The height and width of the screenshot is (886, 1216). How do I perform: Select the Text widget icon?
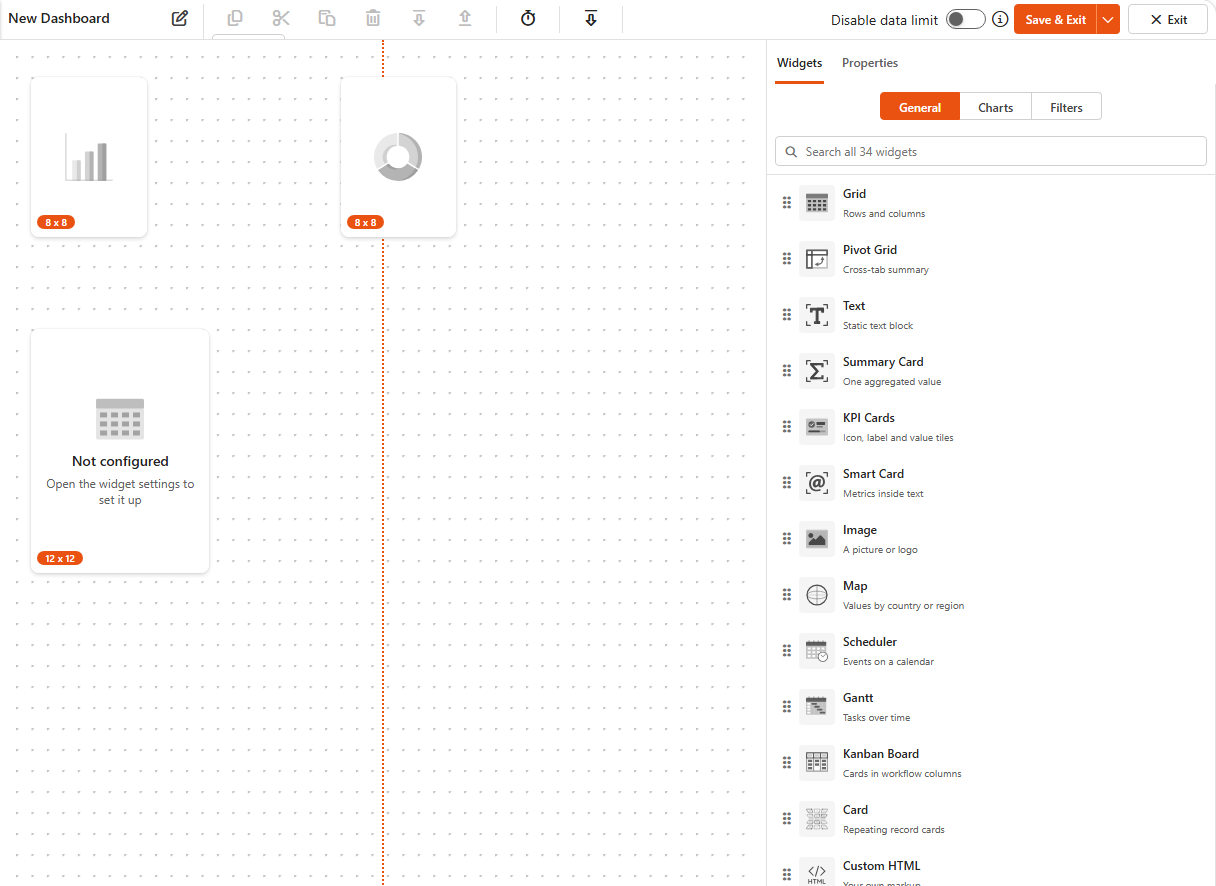[817, 314]
